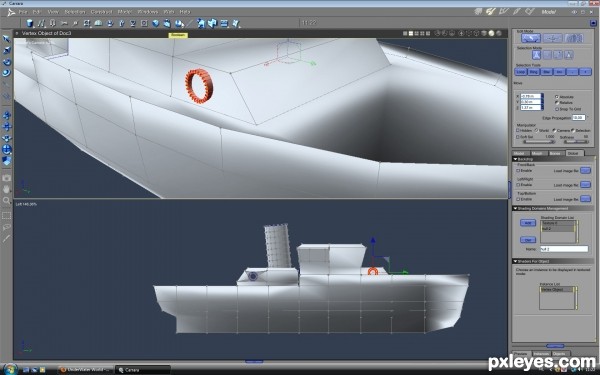600x375 pixels.
Task: Choose the fourth Selection Mode icon
Action: pyautogui.click(x=569, y=55)
